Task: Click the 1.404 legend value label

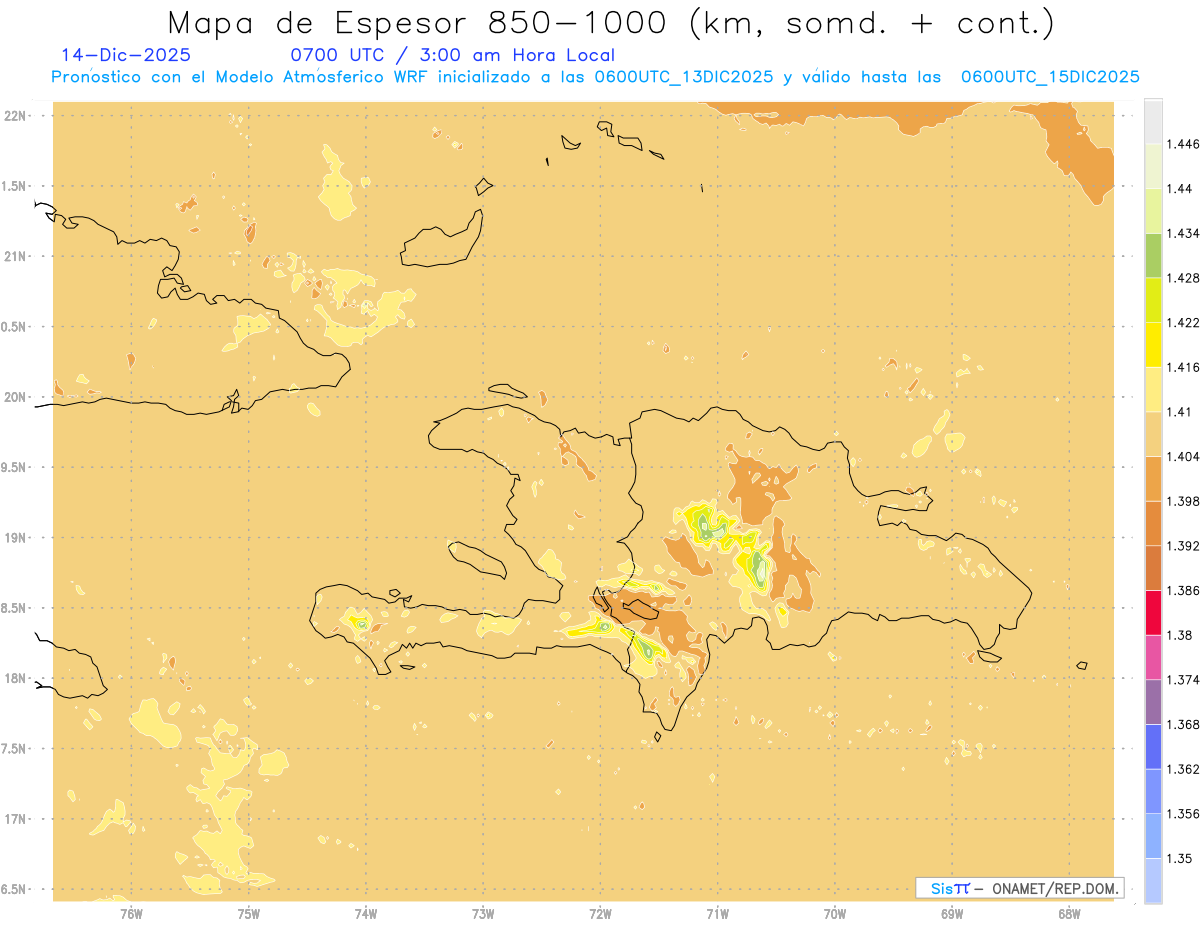Action: tap(1182, 456)
